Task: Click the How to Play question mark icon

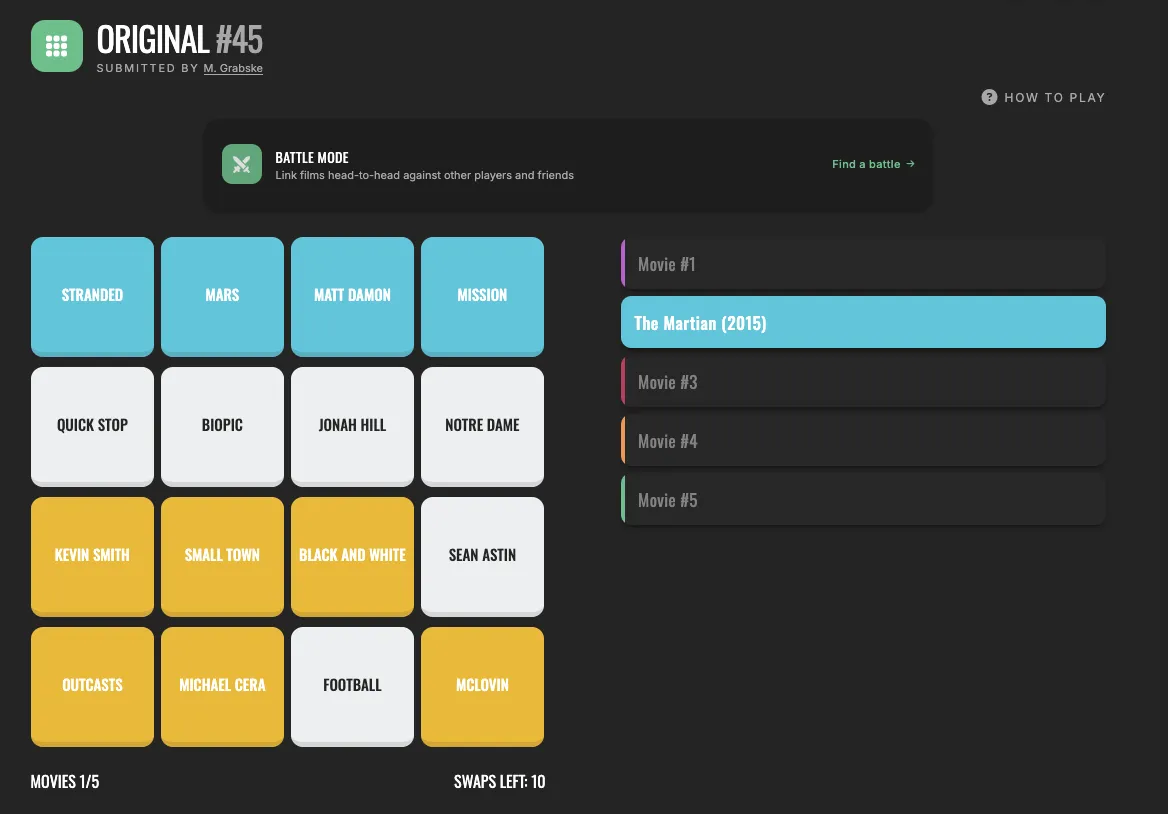Action: pos(989,98)
